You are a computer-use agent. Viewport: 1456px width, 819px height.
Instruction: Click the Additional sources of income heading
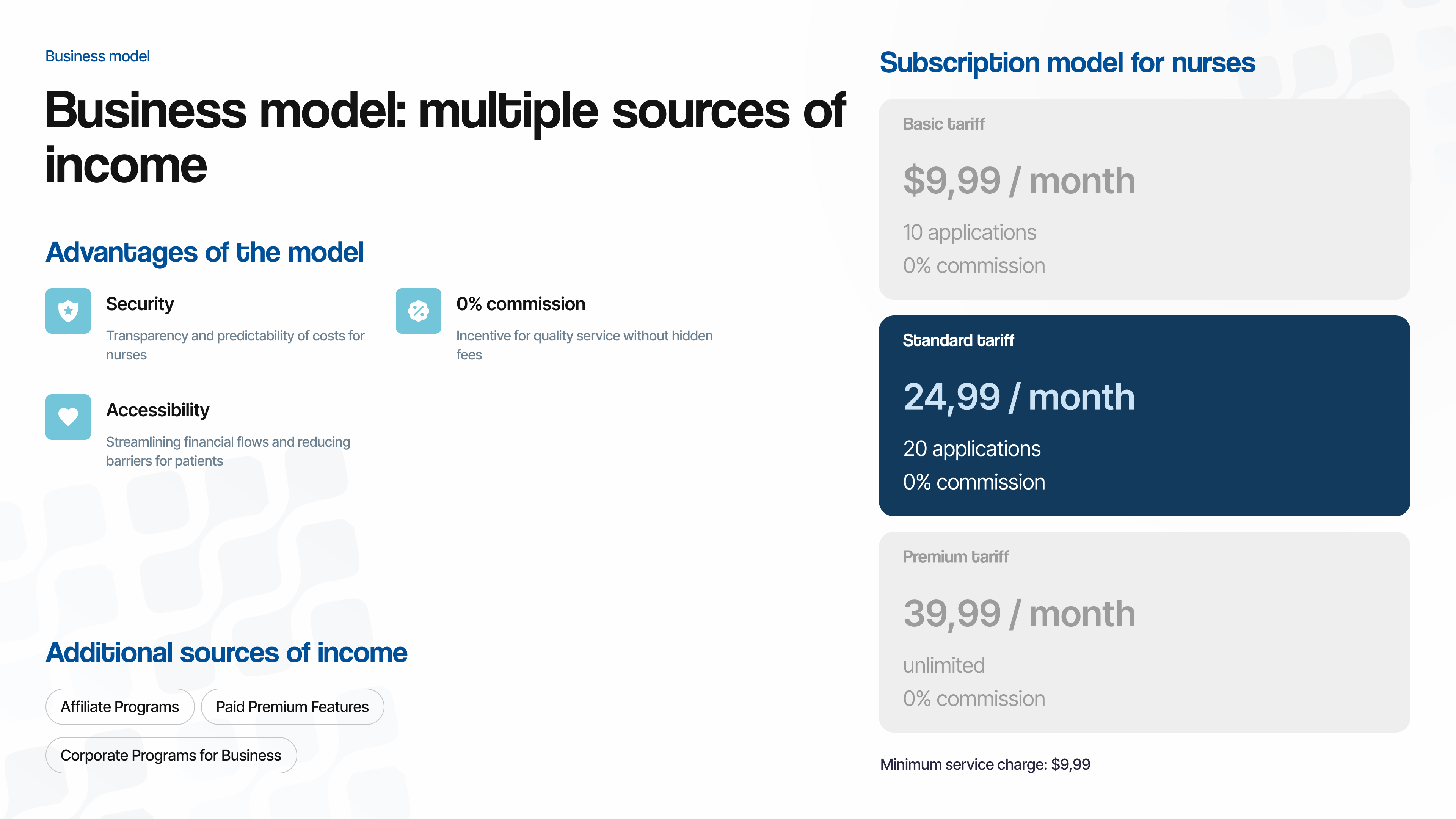tap(226, 652)
